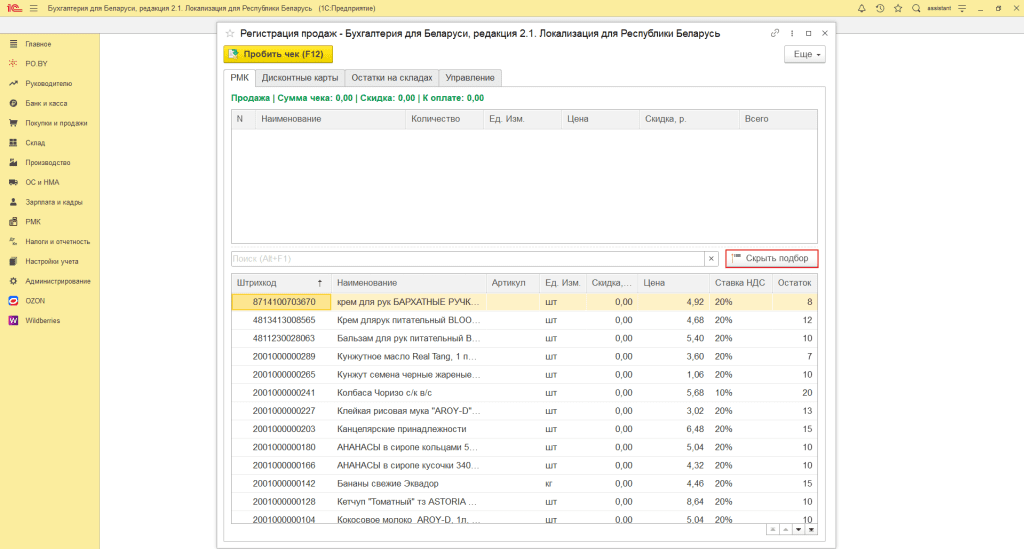Click the price 8,64 cell

click(673, 502)
